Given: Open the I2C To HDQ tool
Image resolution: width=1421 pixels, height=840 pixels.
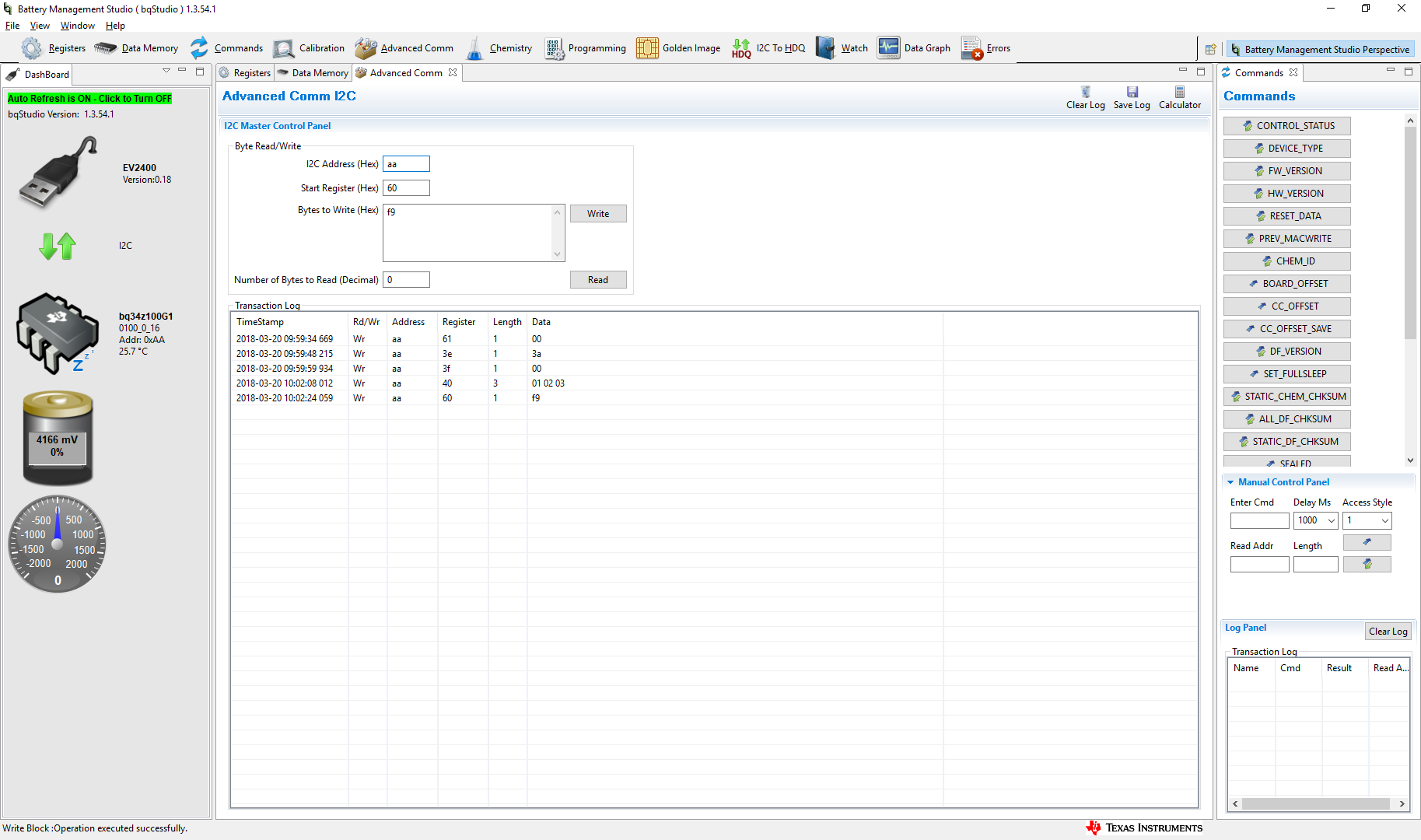Looking at the screenshot, I should point(768,48).
